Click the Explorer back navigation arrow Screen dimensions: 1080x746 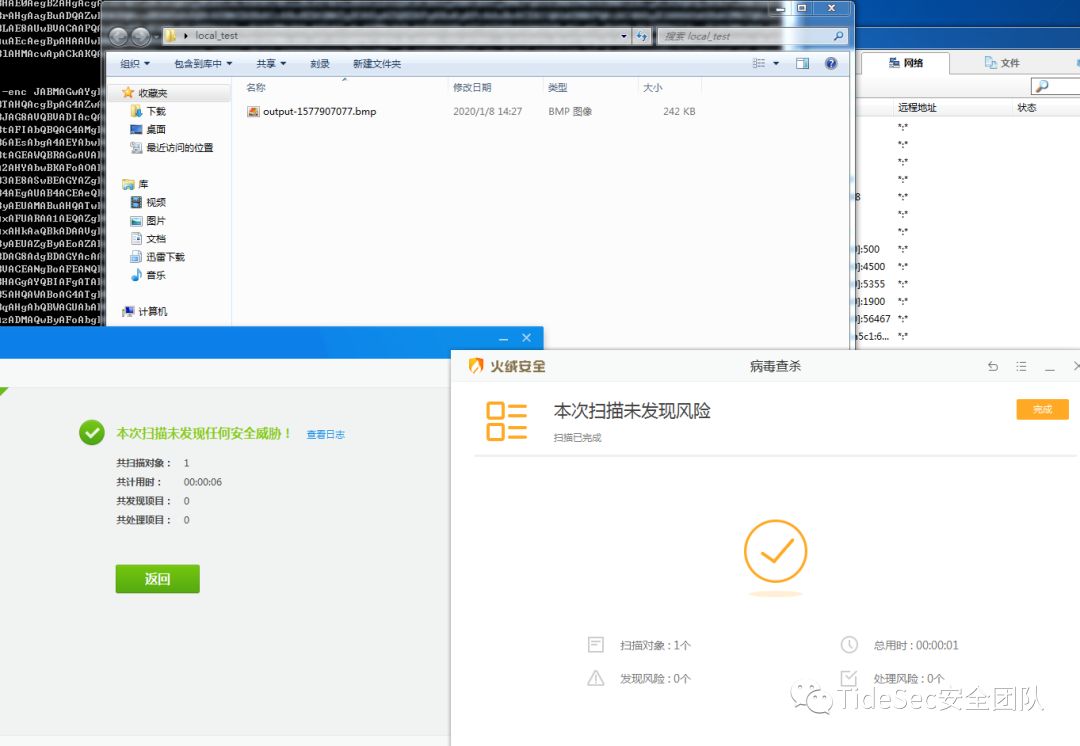click(118, 36)
